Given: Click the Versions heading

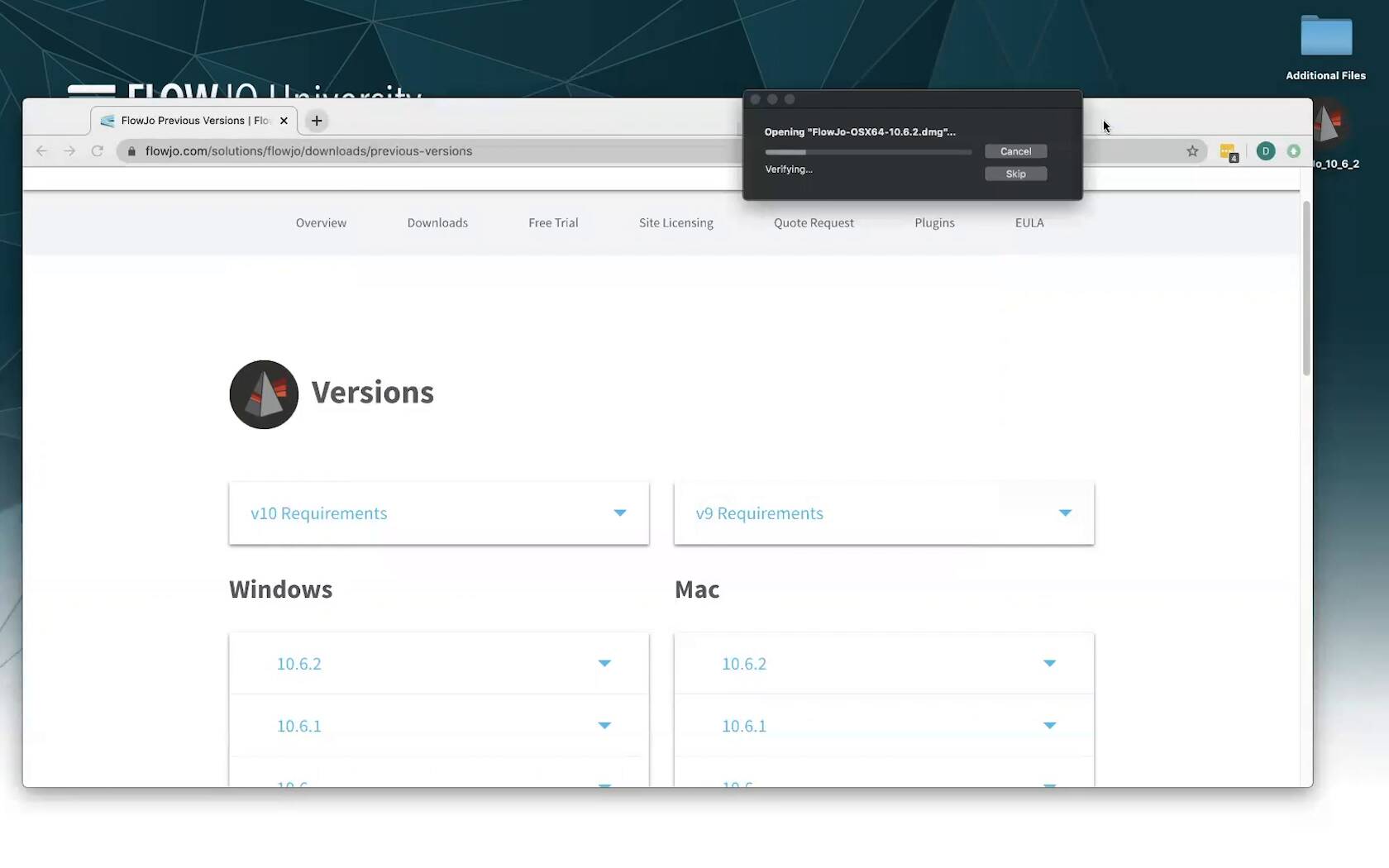Looking at the screenshot, I should pos(372,393).
